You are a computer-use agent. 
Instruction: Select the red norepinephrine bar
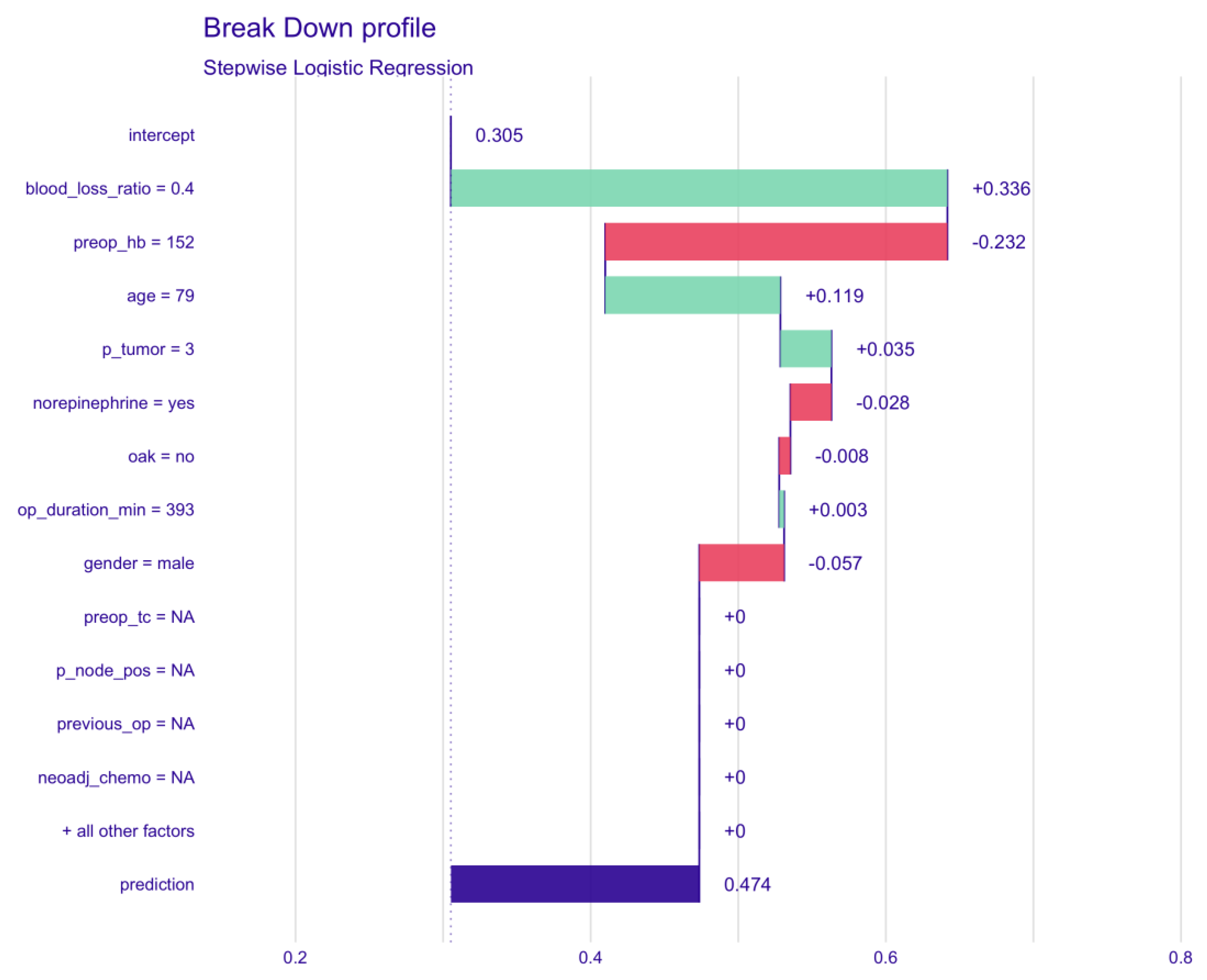click(811, 403)
